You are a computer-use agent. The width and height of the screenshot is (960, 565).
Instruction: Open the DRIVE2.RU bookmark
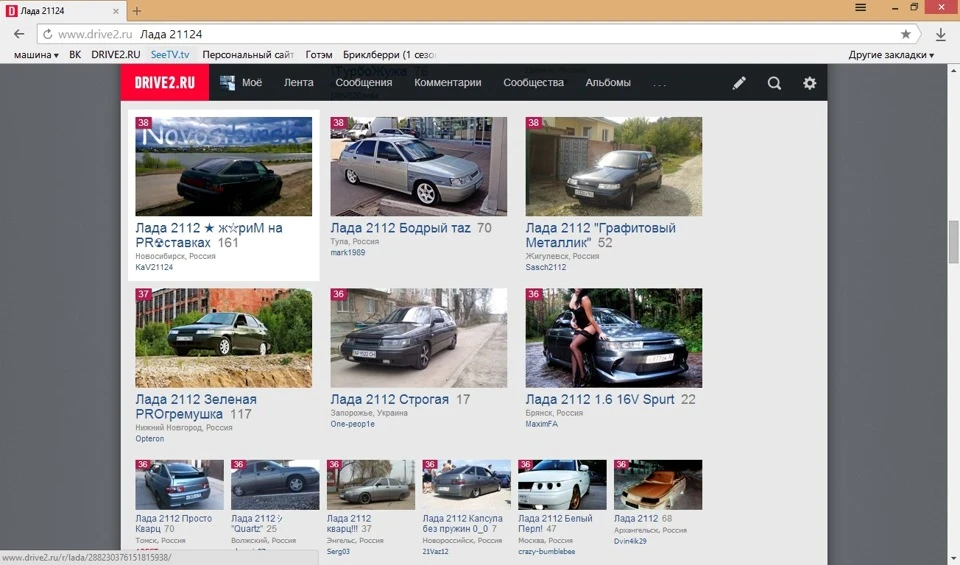(116, 54)
